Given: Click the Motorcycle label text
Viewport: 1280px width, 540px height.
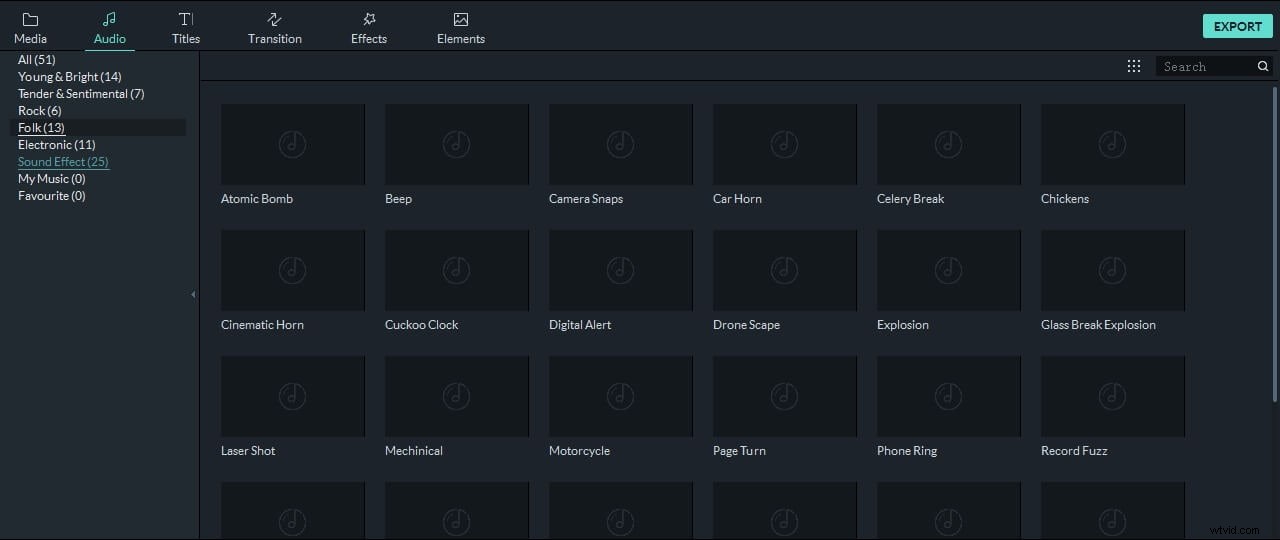Looking at the screenshot, I should coord(579,451).
